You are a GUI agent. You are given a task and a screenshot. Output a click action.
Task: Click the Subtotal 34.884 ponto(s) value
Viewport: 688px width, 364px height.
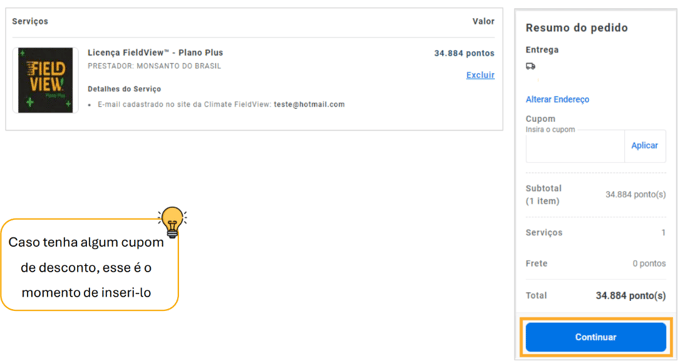click(x=635, y=194)
